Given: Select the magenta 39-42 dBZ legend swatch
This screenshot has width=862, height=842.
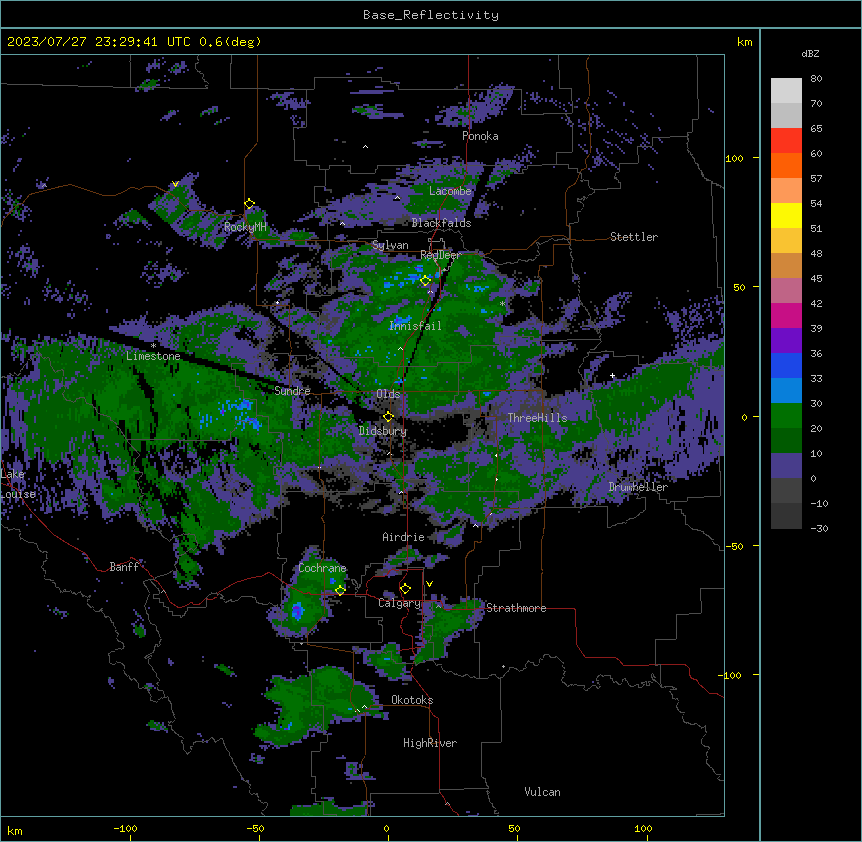Looking at the screenshot, I should click(x=786, y=315).
